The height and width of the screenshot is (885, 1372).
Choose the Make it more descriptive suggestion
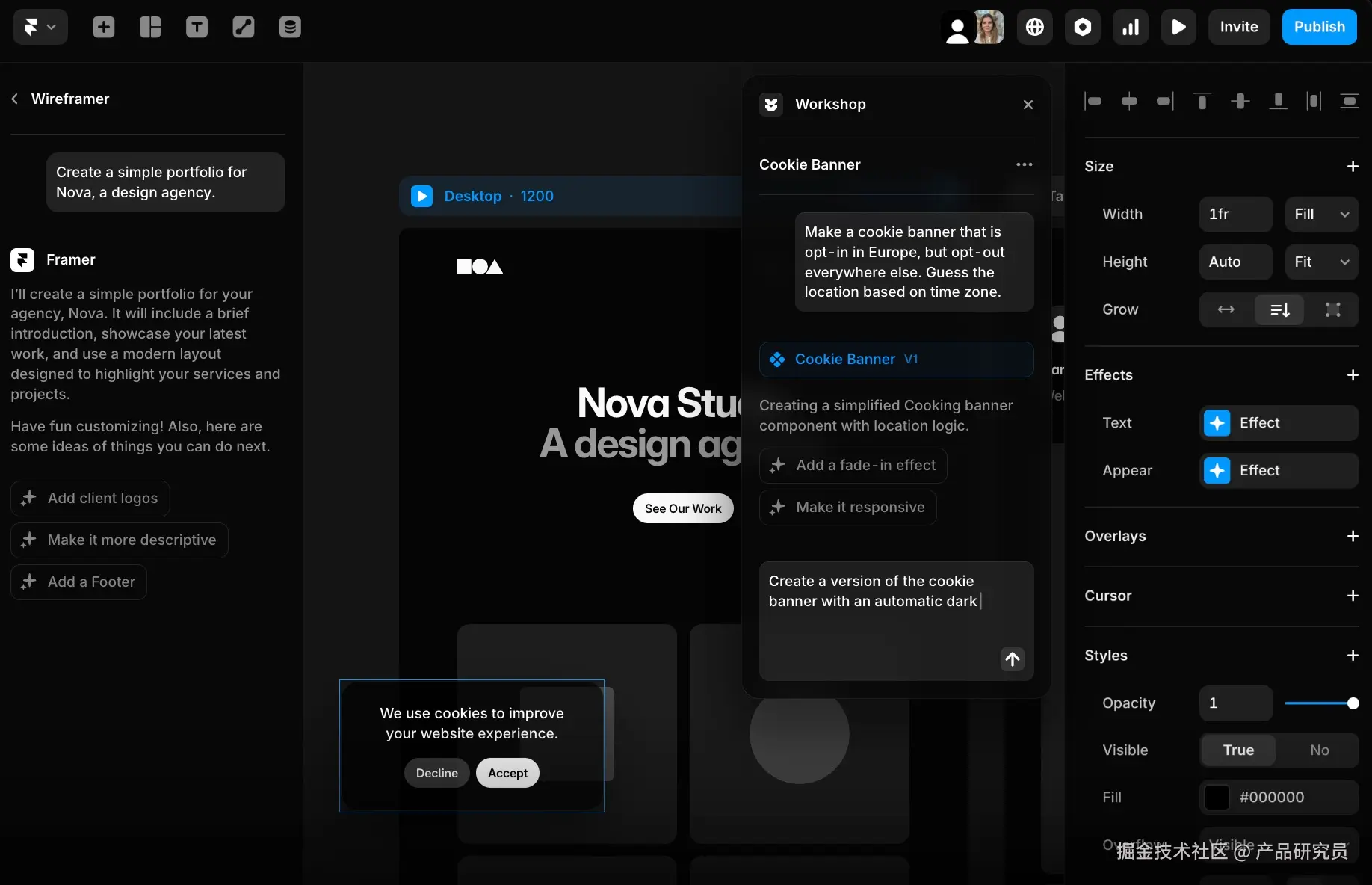(x=120, y=540)
